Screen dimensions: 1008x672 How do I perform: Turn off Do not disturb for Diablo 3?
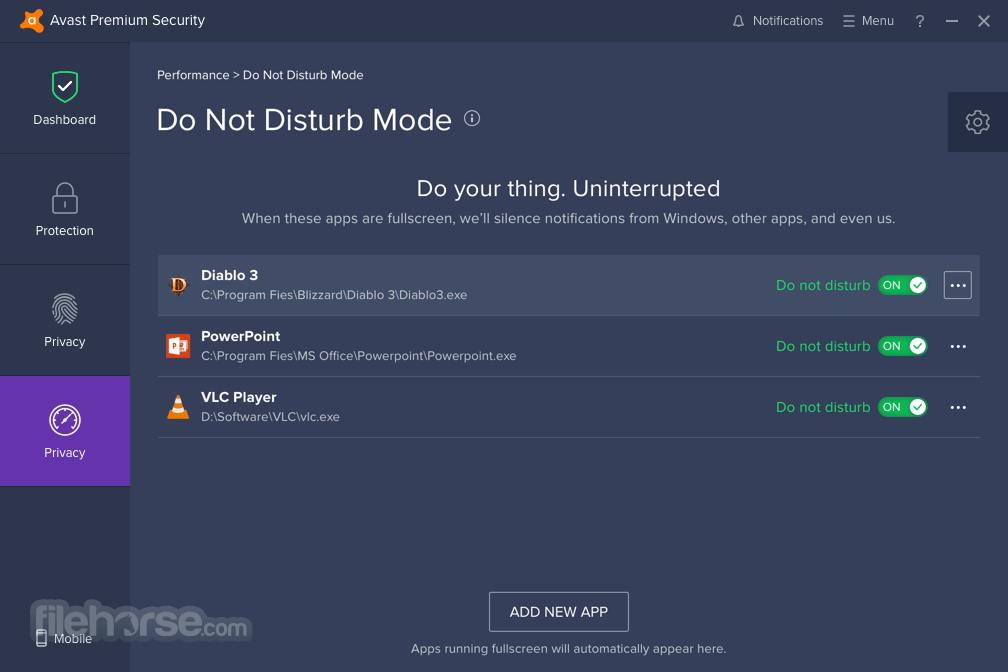[x=903, y=286]
